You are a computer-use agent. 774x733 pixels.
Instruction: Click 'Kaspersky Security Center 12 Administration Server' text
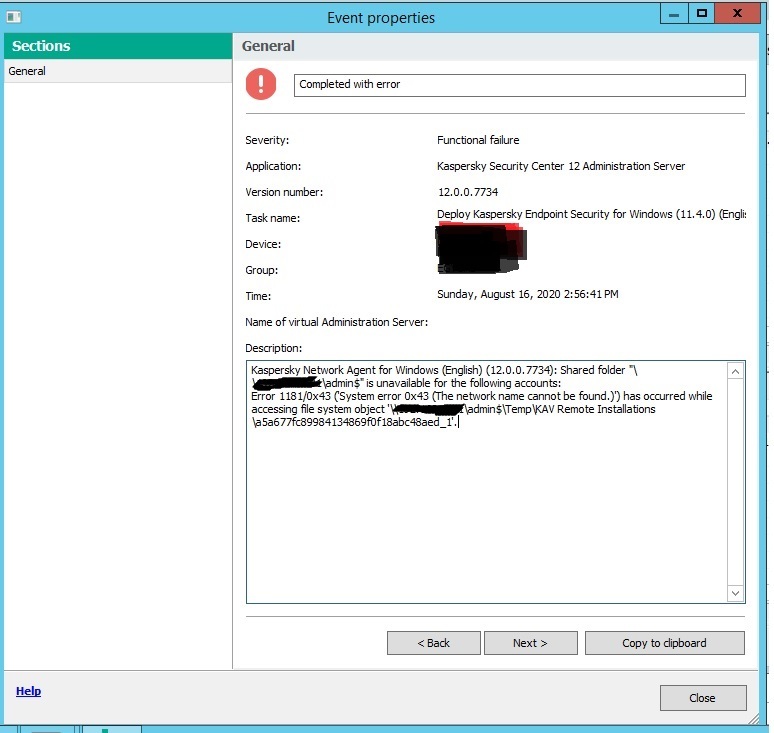coord(561,166)
